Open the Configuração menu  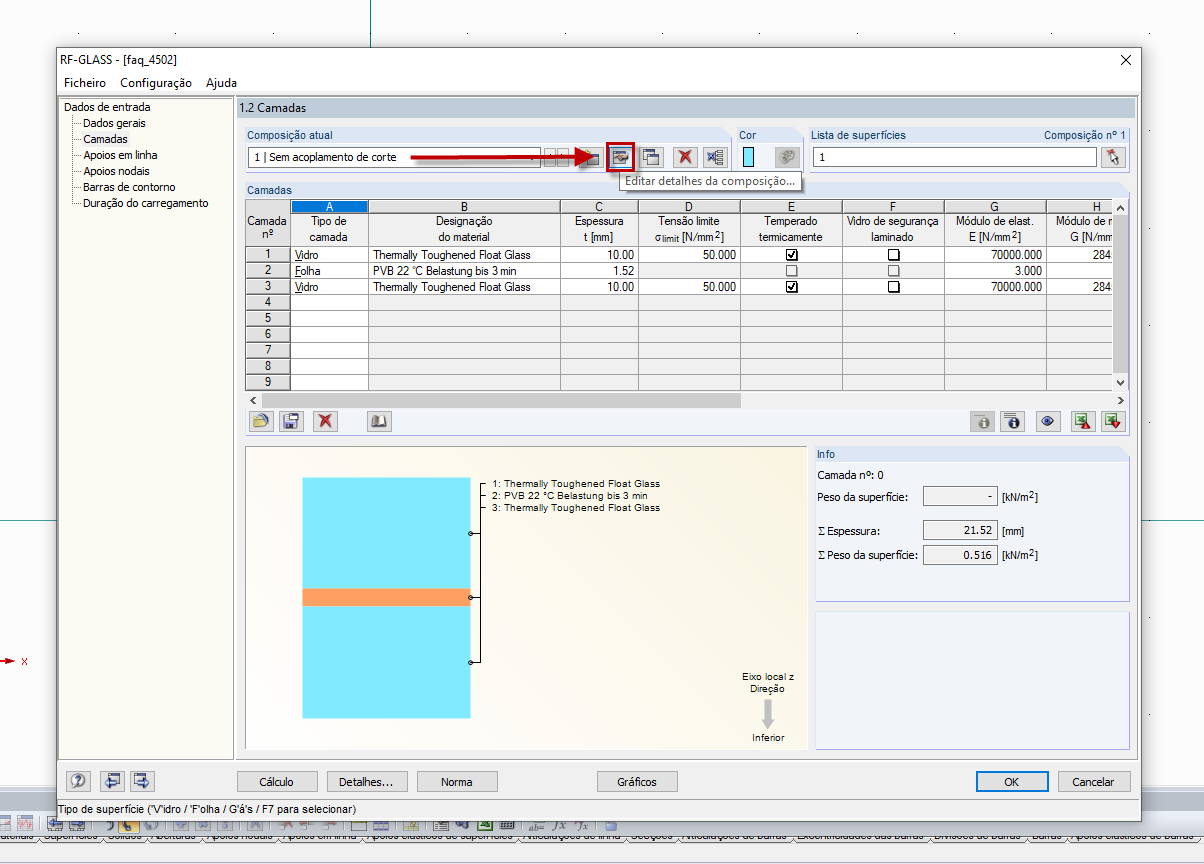coord(156,83)
